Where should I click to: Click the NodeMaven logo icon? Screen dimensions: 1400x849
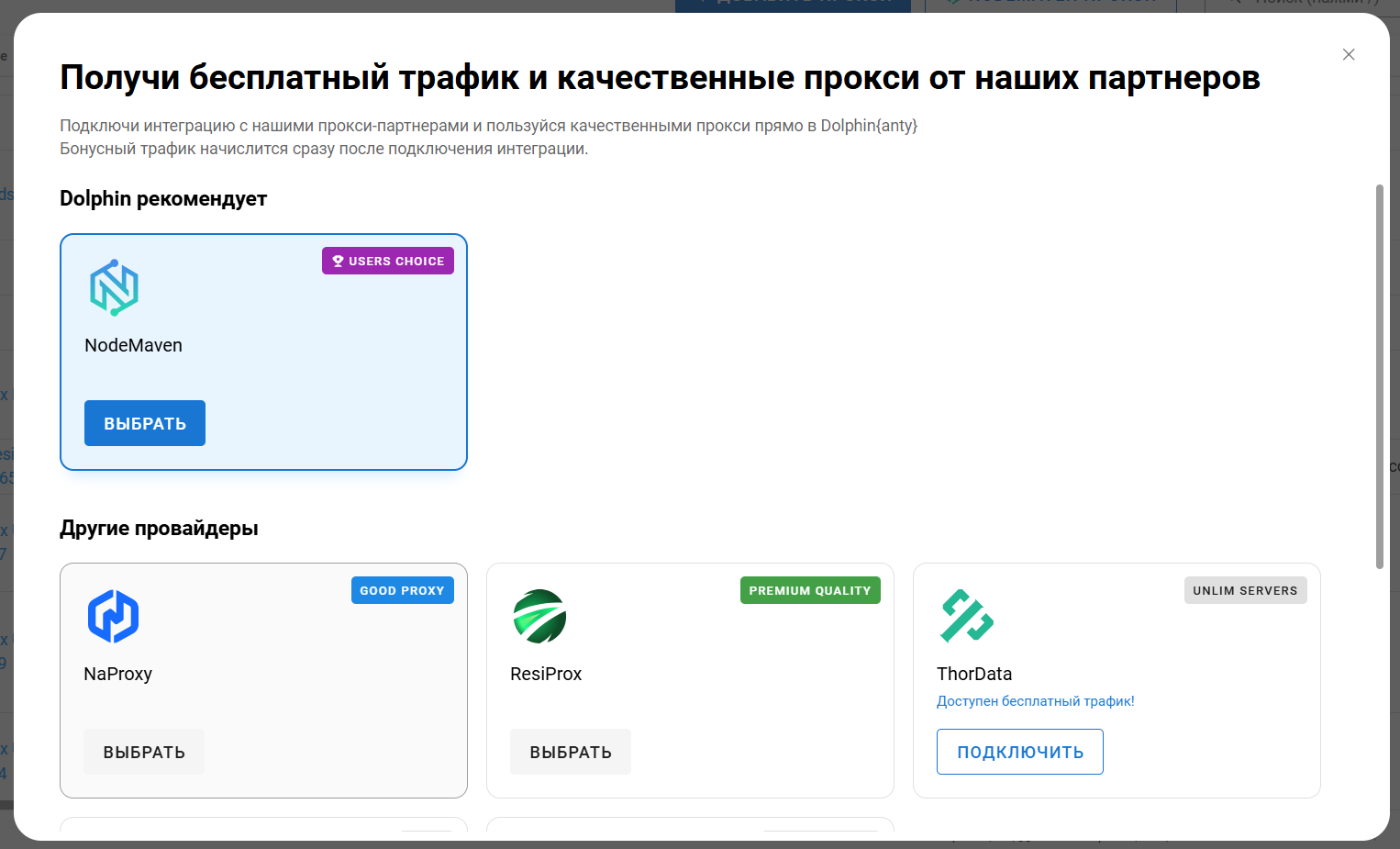tap(114, 287)
